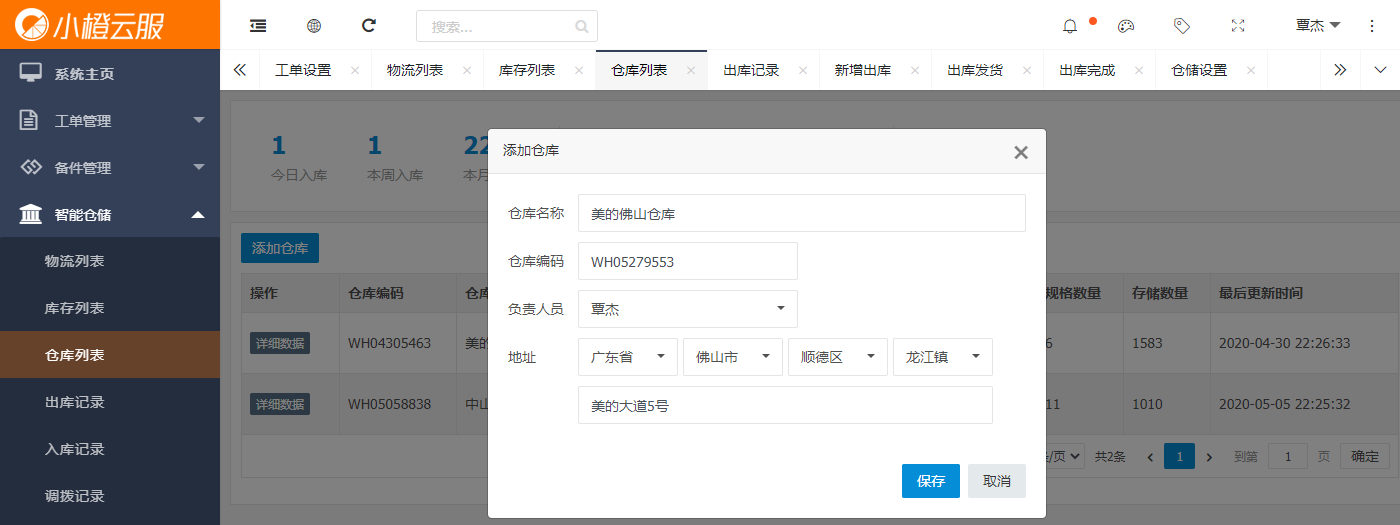Open 系统主页 in sidebar
1400x525 pixels.
point(110,73)
